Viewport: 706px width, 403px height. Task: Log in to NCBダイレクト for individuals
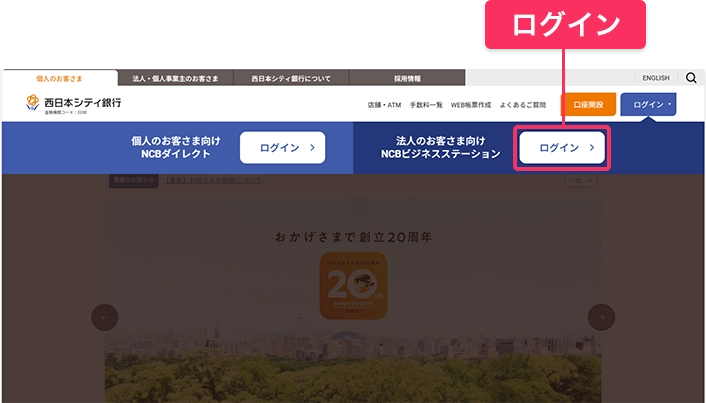coord(282,148)
